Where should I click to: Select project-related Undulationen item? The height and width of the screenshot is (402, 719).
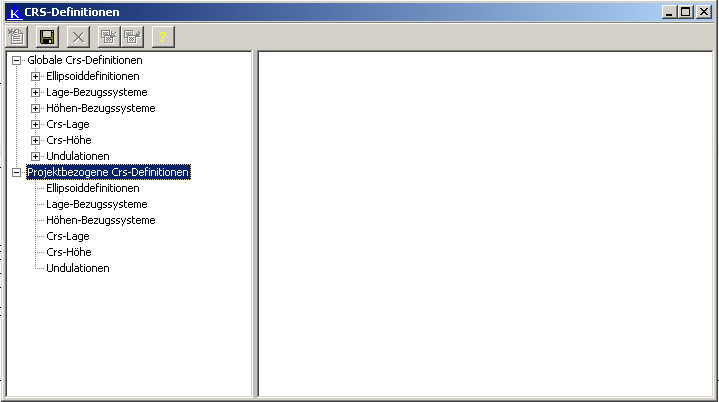tap(77, 268)
